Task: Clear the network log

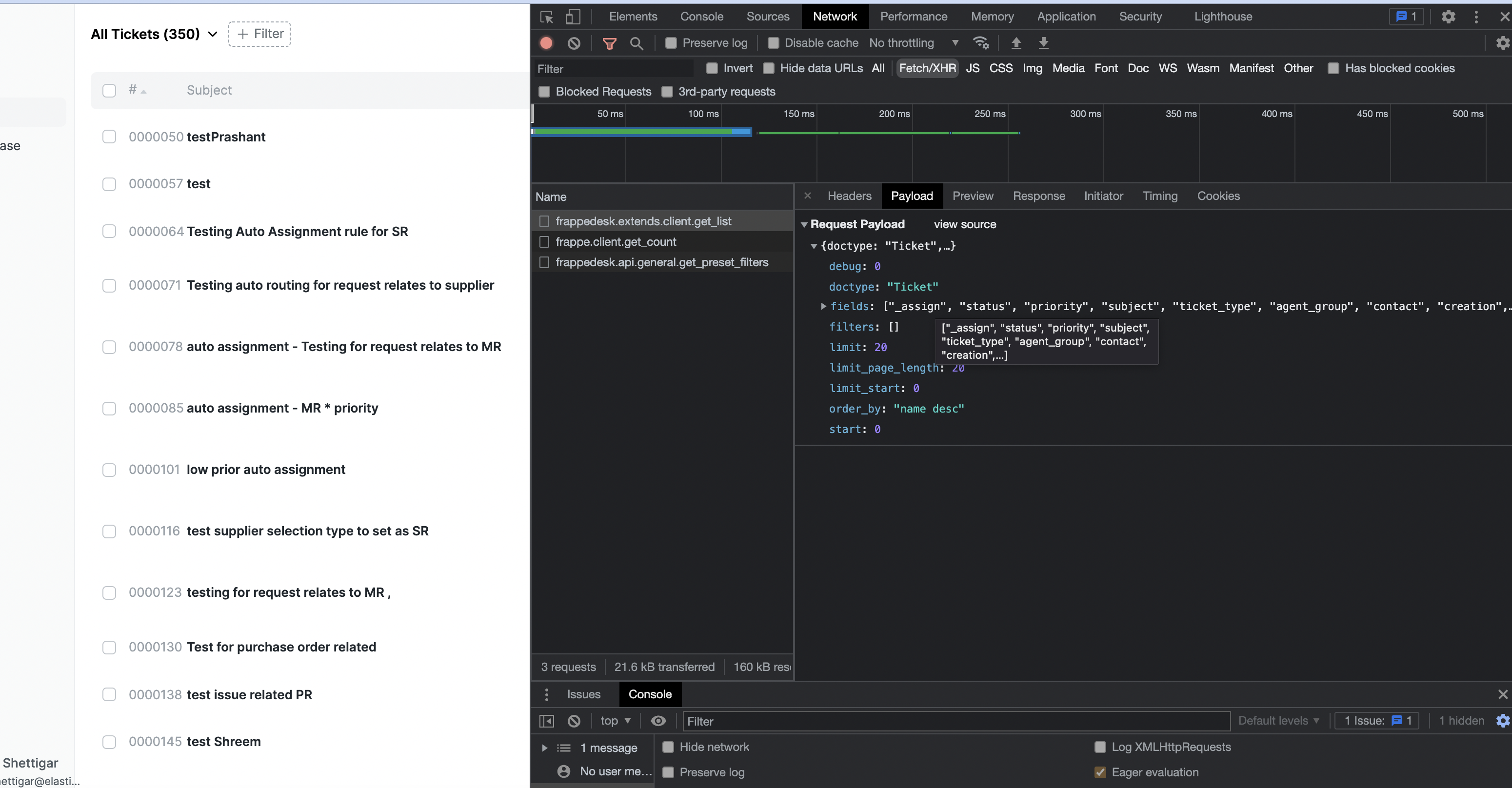Action: (x=574, y=43)
